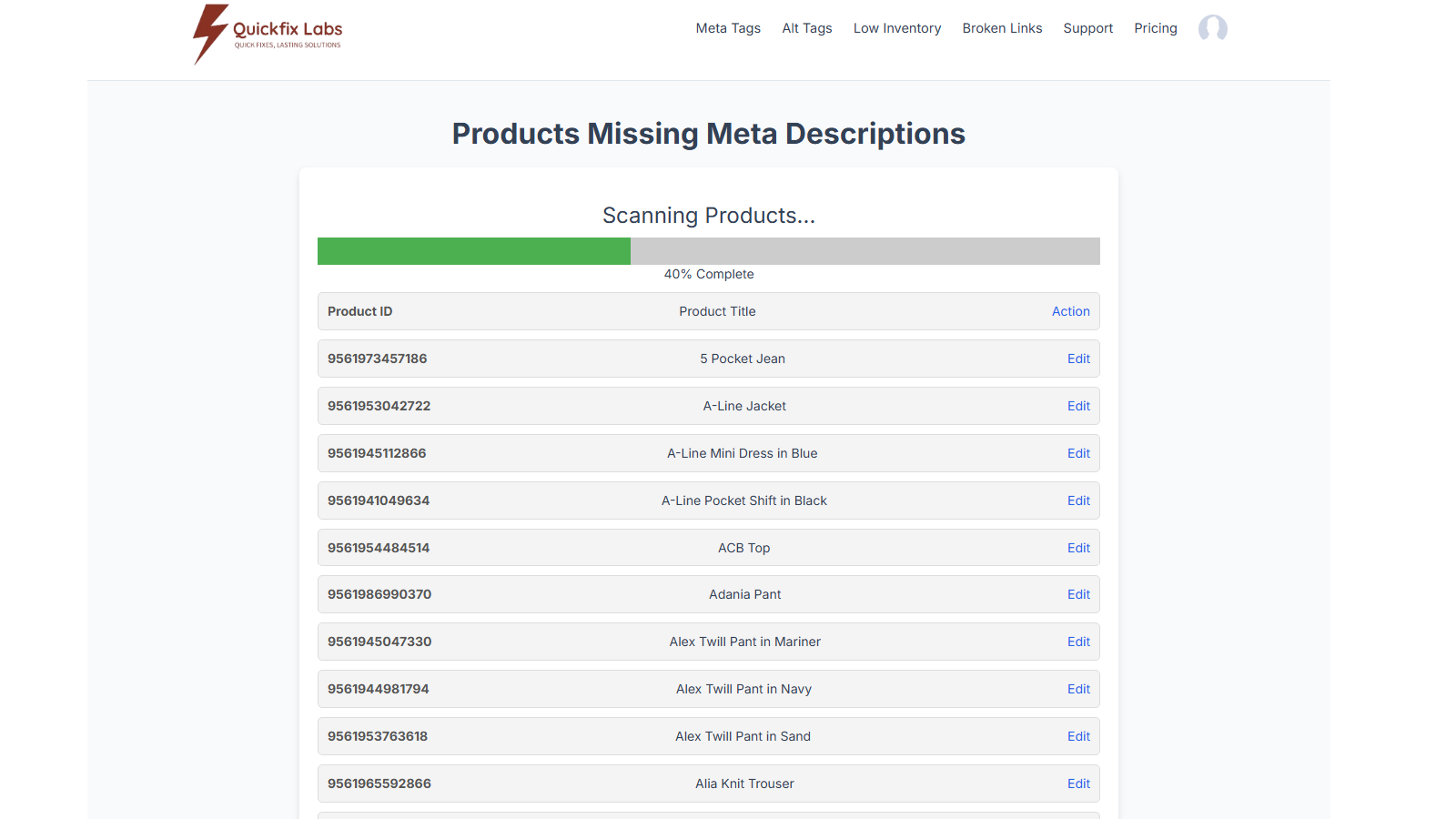Open the user profile avatar
Image resolution: width=1456 pixels, height=819 pixels.
pos(1213,28)
